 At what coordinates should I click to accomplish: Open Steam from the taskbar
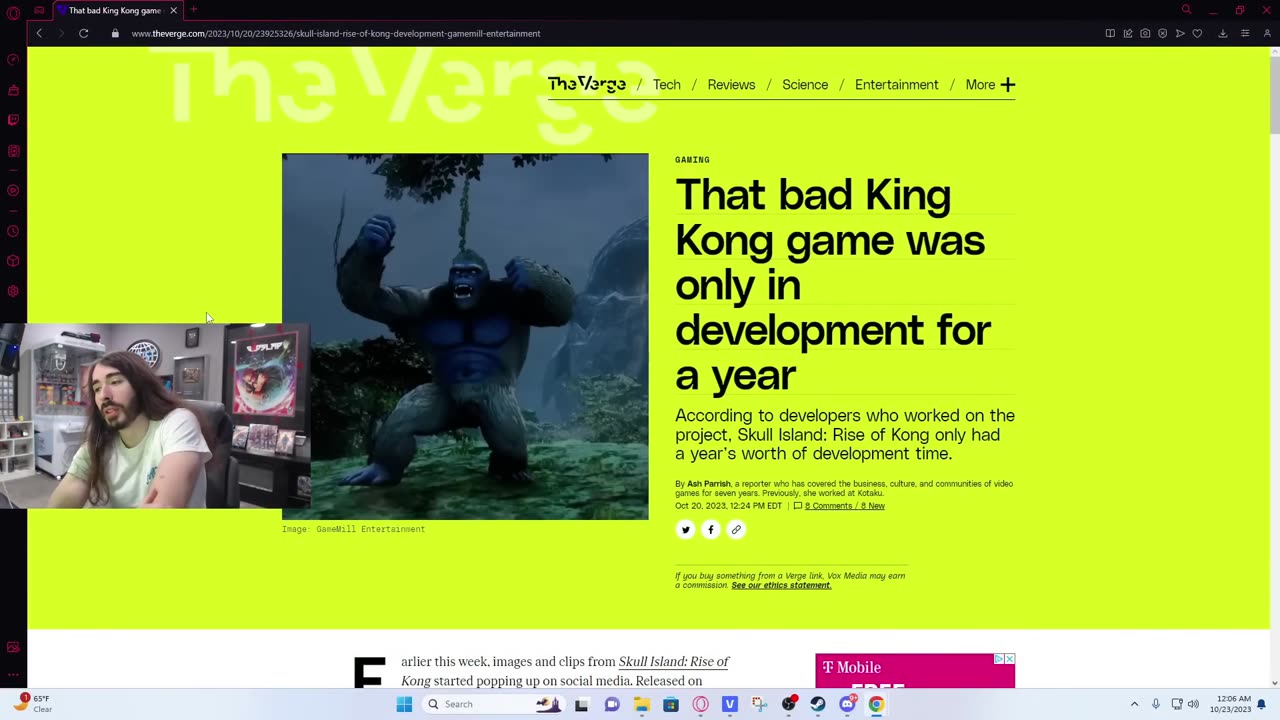click(818, 704)
